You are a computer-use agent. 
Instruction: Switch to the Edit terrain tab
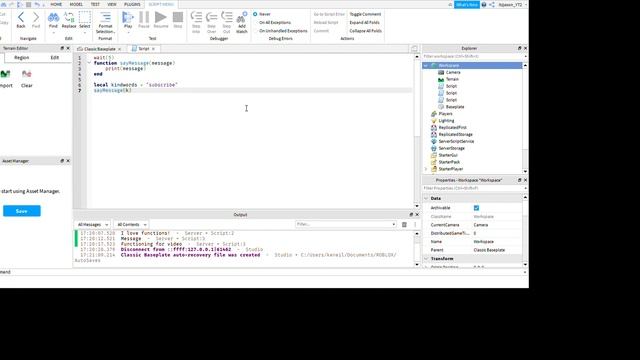point(55,58)
